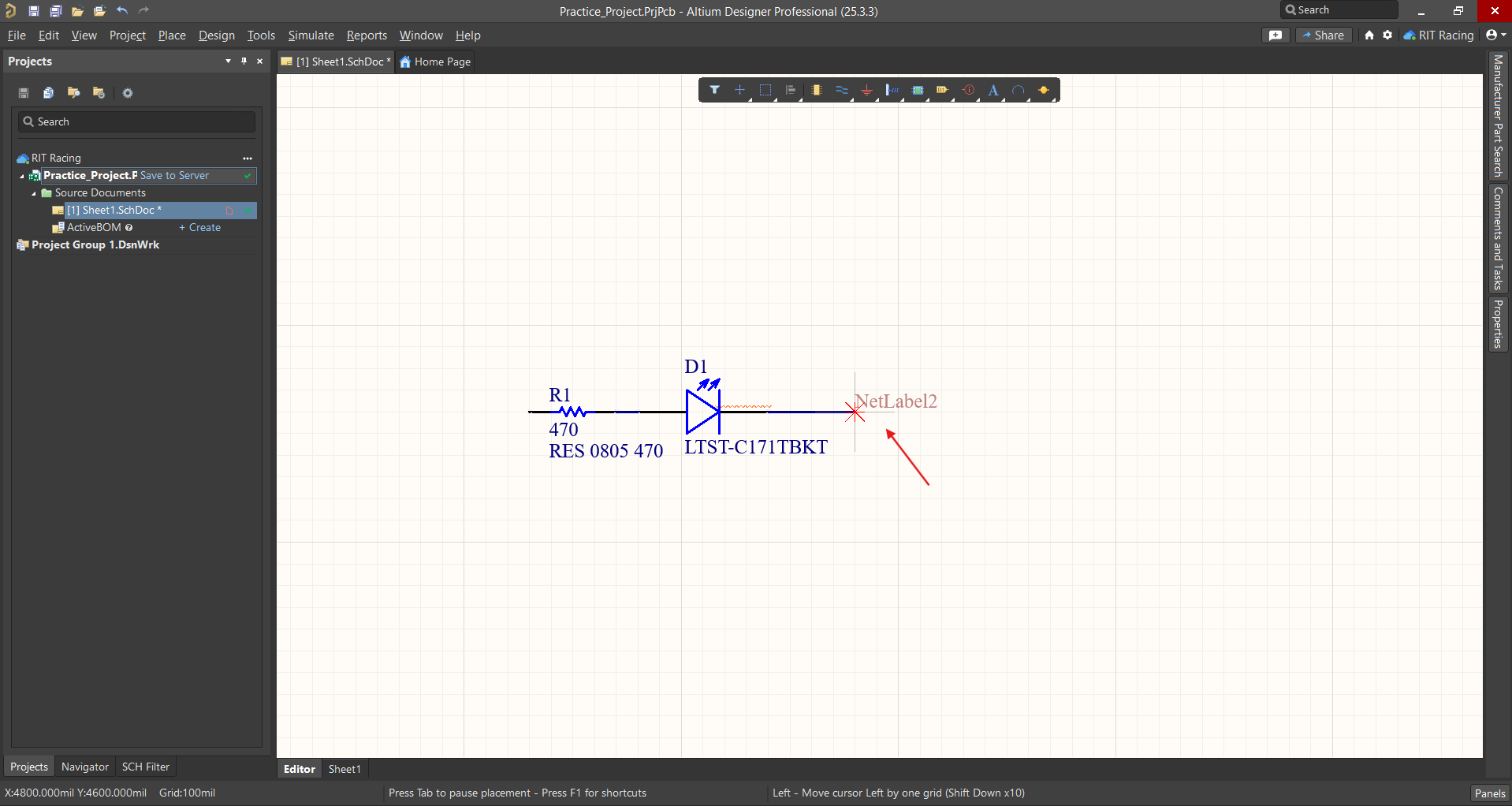The image size is (1512, 806).
Task: Click the D1 LED symbol on schematic
Action: click(702, 411)
